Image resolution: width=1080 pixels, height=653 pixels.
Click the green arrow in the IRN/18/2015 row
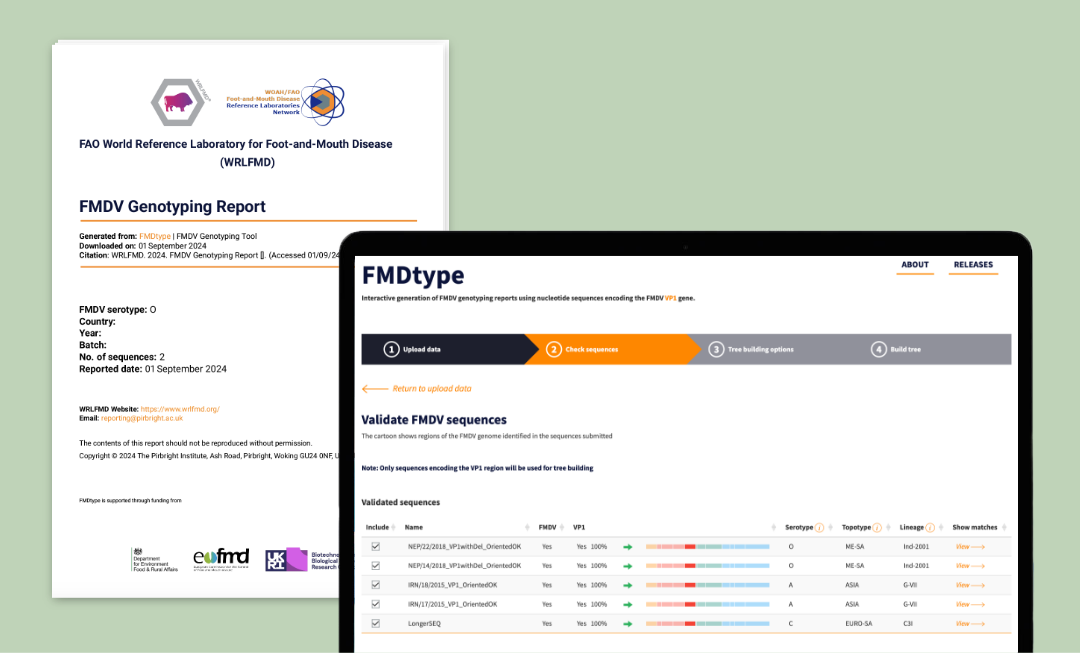pos(627,585)
